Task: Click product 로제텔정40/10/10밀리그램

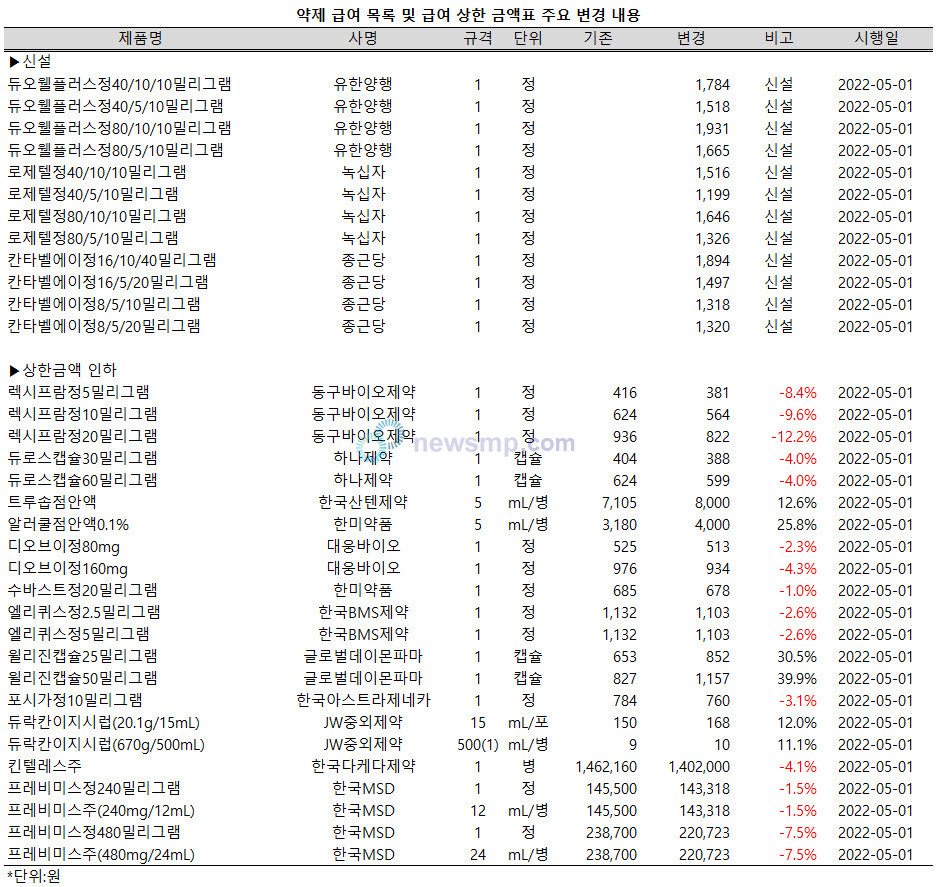Action: [97, 172]
